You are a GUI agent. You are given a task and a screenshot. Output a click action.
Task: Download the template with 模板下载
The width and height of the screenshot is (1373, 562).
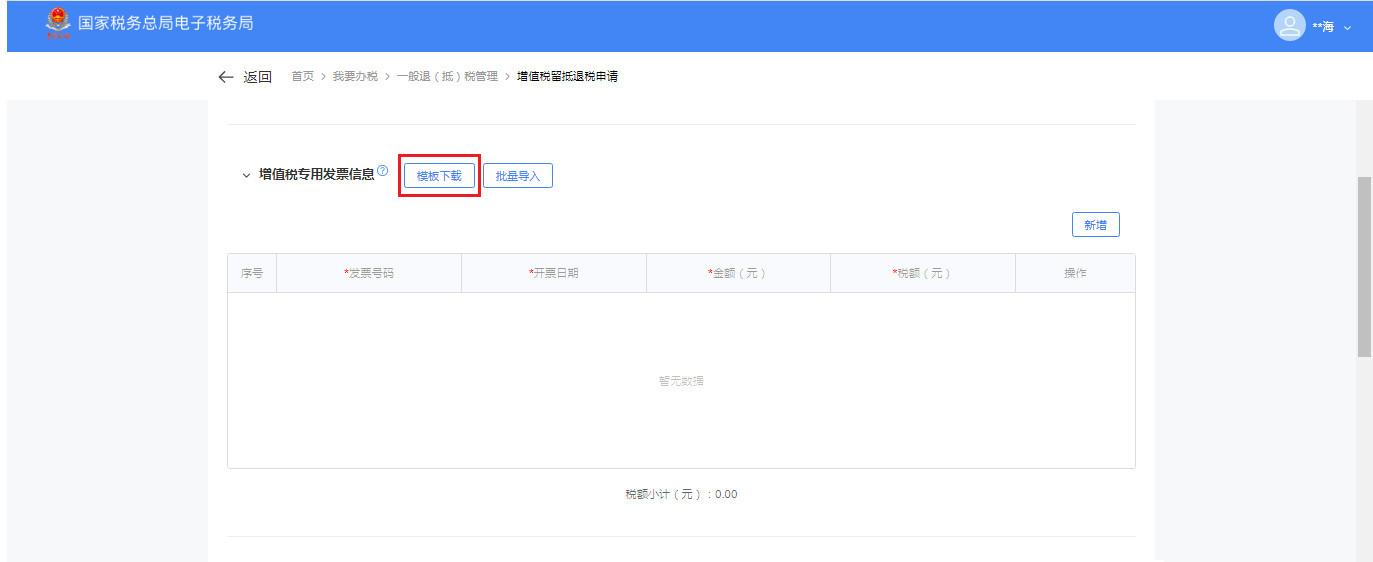pyautogui.click(x=439, y=176)
